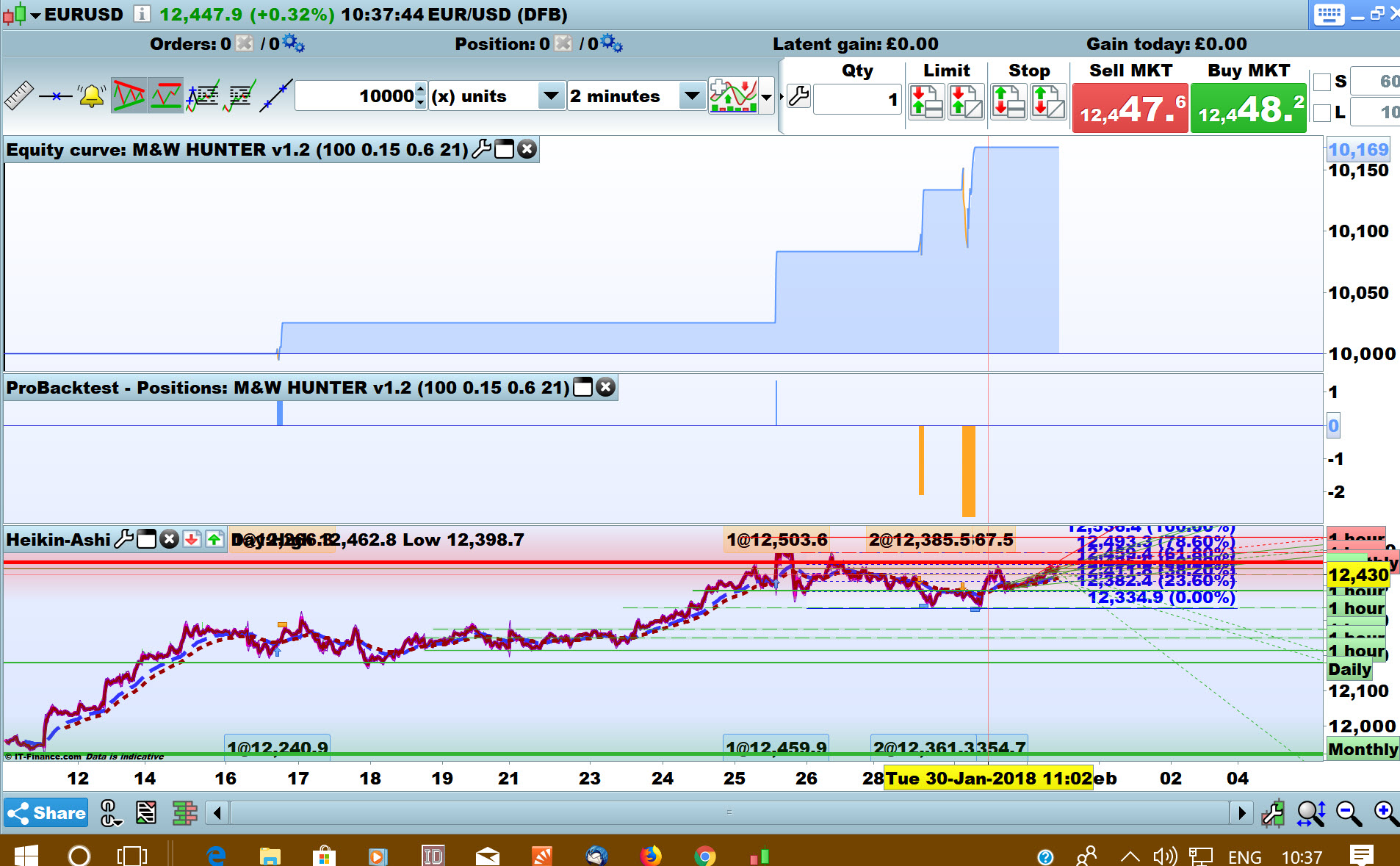This screenshot has height=866, width=1400.
Task: Click the S value input field
Action: pos(1375,82)
